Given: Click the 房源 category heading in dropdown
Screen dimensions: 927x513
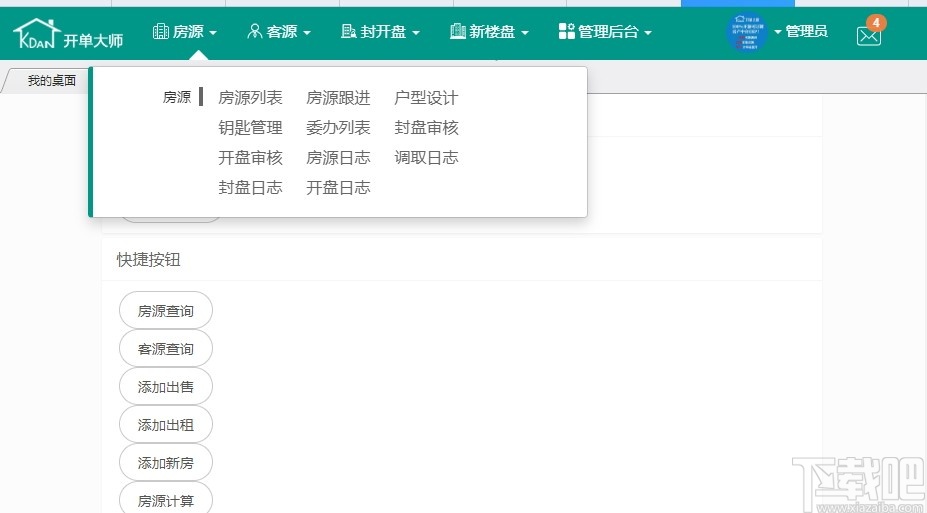Looking at the screenshot, I should point(177,97).
